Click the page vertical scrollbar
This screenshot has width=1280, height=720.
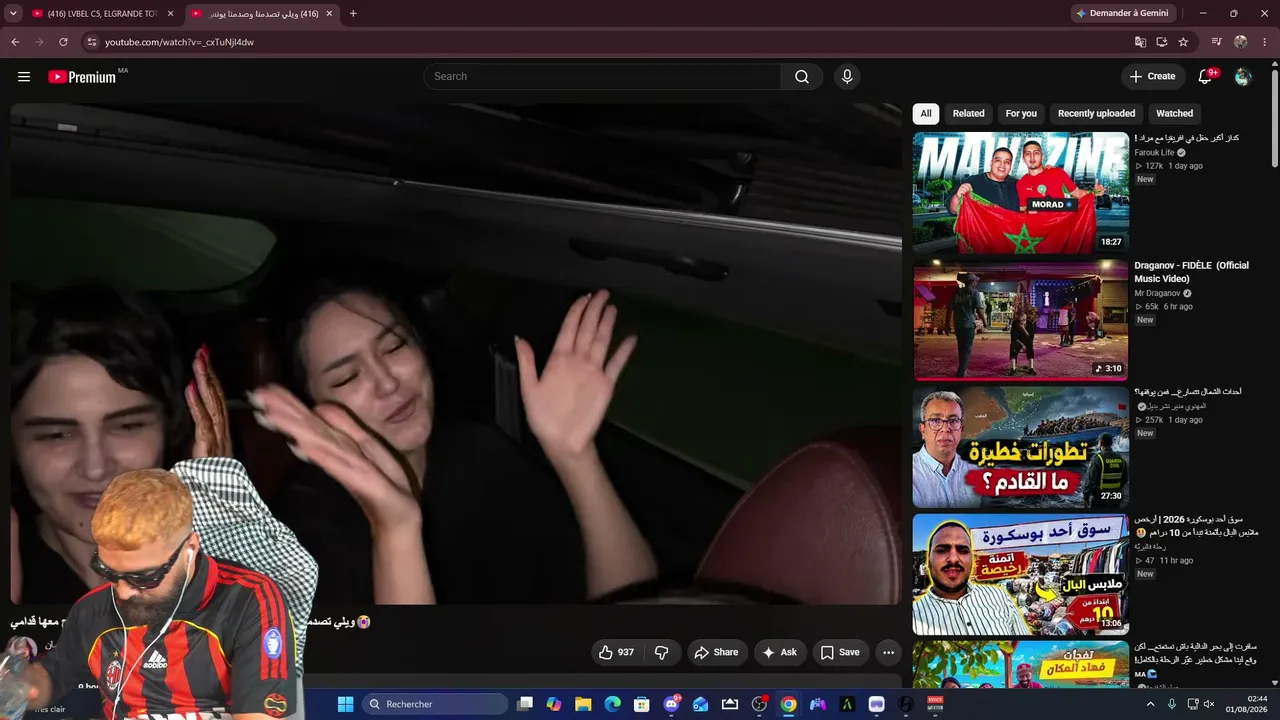click(x=1274, y=118)
